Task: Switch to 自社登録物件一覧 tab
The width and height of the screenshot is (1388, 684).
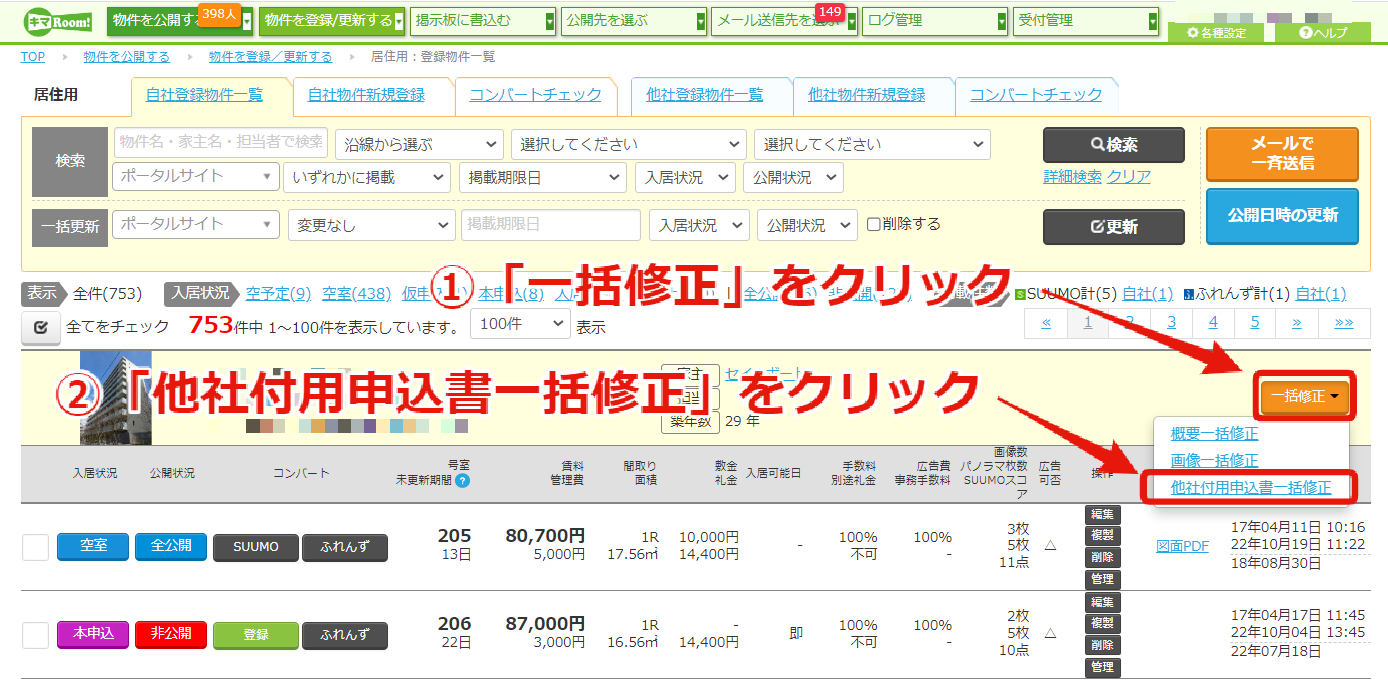Action: 204,95
